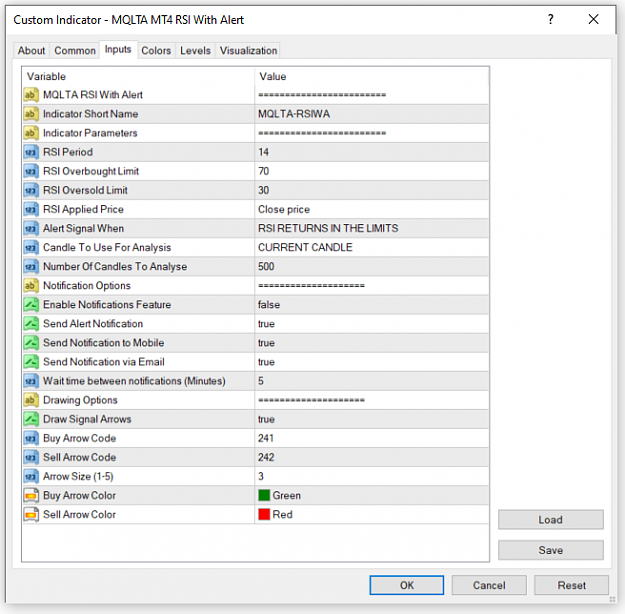625x614 pixels.
Task: Click the Load button
Action: [550, 520]
